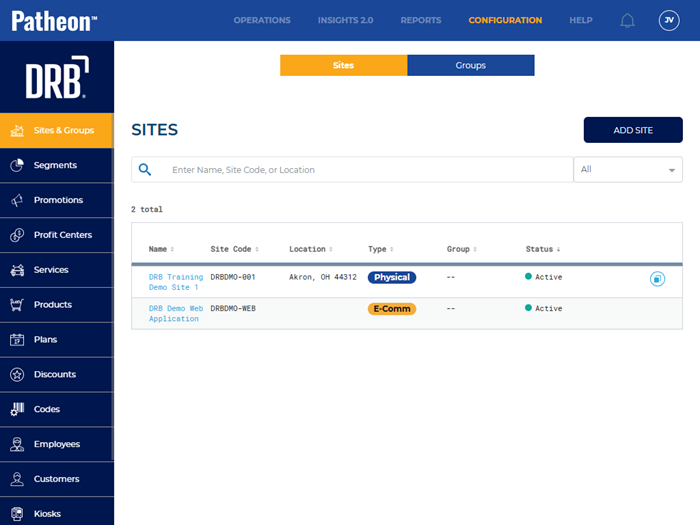Screen dimensions: 700x525
Task: Open the DRB Training Demo Site 1 link
Action: coord(175,282)
